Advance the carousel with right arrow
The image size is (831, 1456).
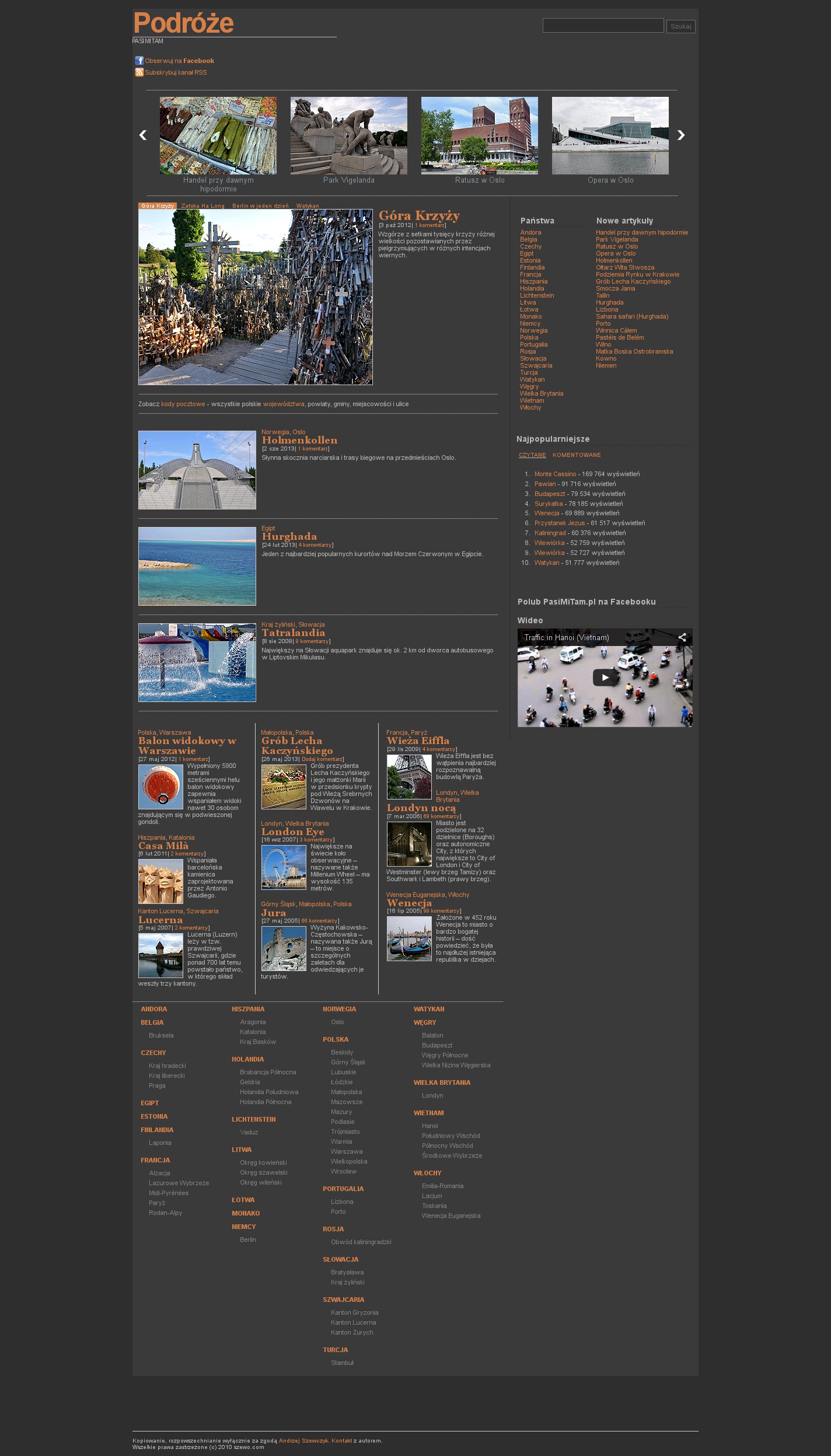[x=680, y=135]
